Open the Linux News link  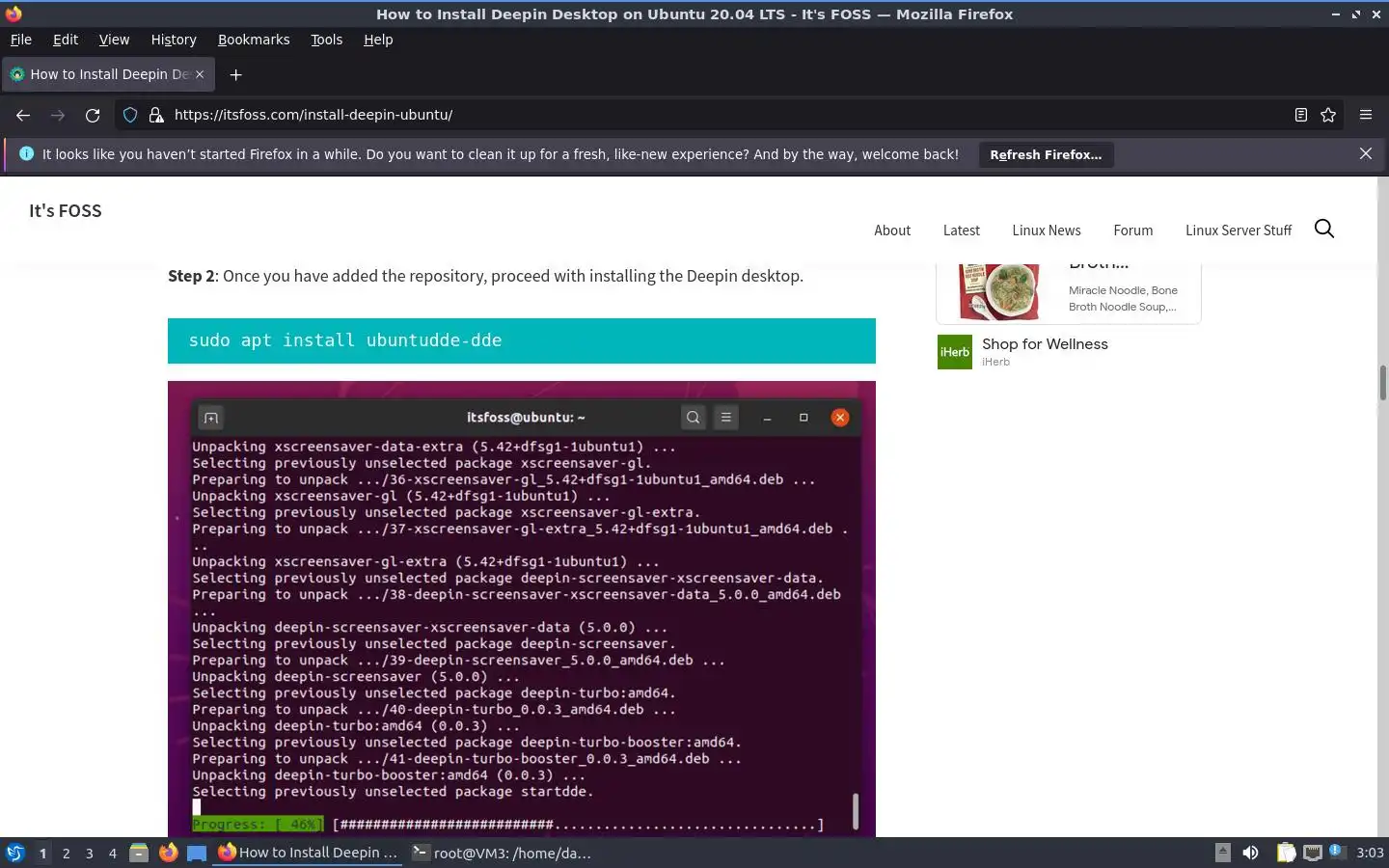(1047, 231)
